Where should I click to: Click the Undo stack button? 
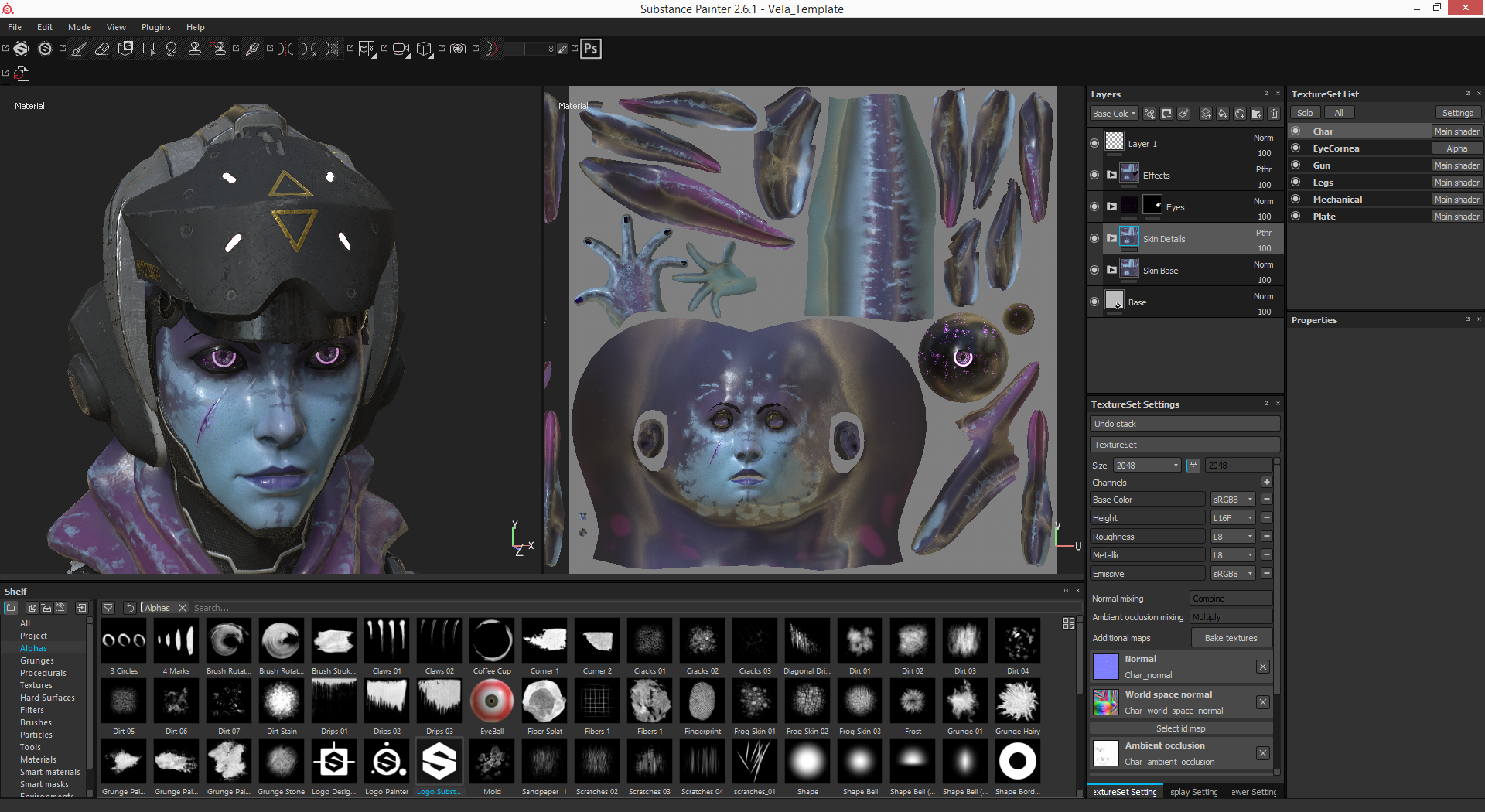click(1185, 424)
